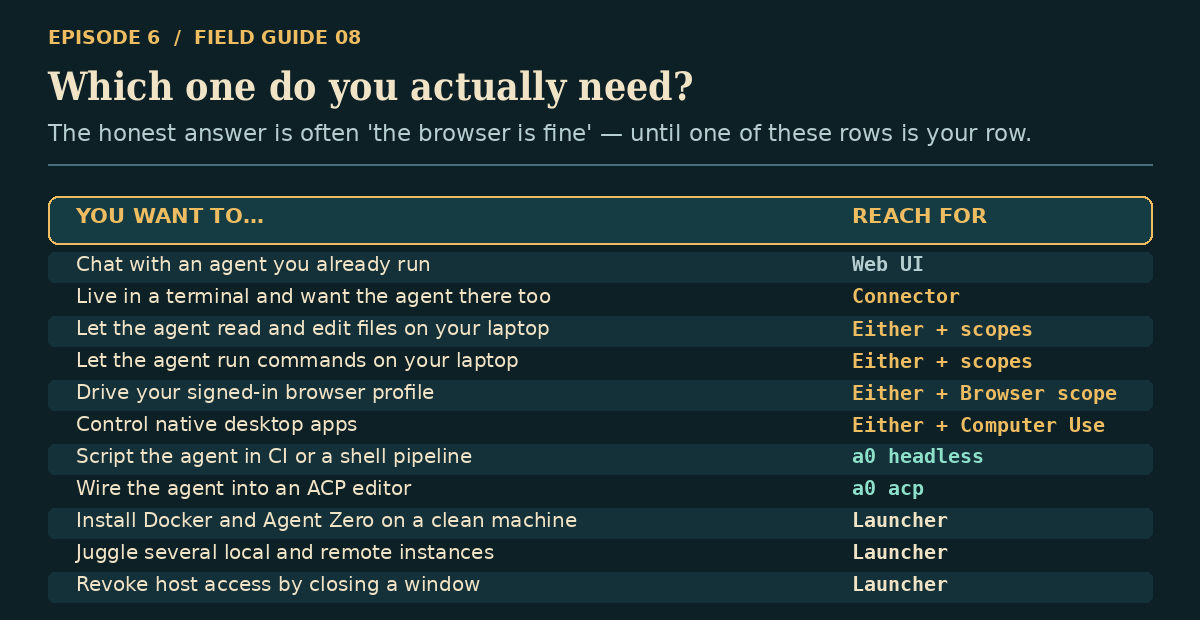This screenshot has height=620, width=1200.
Task: Click 'Install Docker and Agent Zero on a clean machine'
Action: [x=326, y=521]
